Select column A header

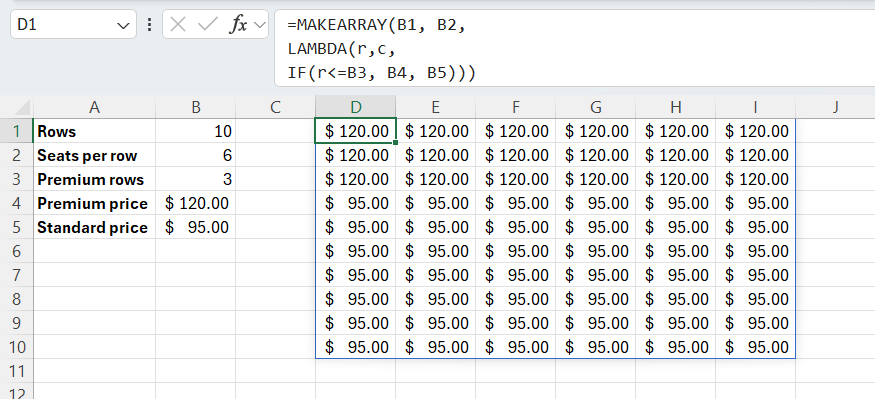coord(94,107)
